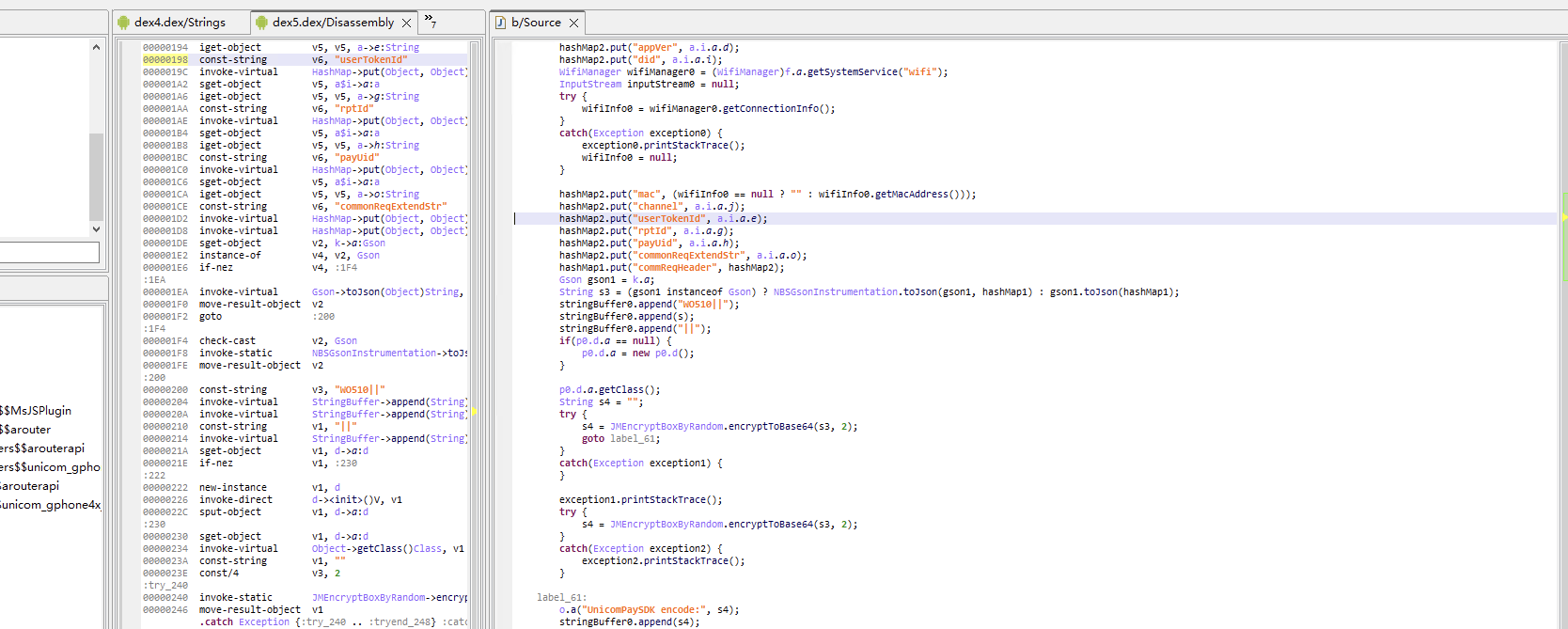Click the .catch Exception line in disassembly
Screen dimensions: 1568x629
[x=333, y=621]
